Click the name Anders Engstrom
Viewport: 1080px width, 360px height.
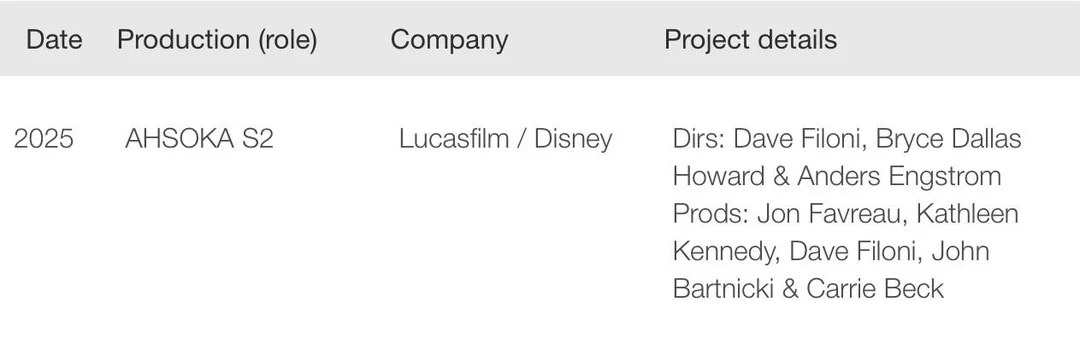pos(900,176)
